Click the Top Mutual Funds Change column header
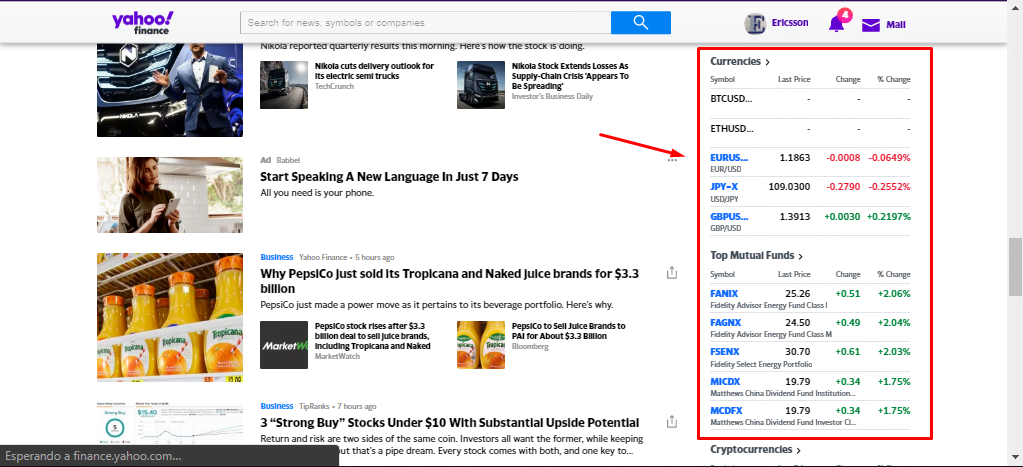The height and width of the screenshot is (467, 1023). [x=848, y=275]
